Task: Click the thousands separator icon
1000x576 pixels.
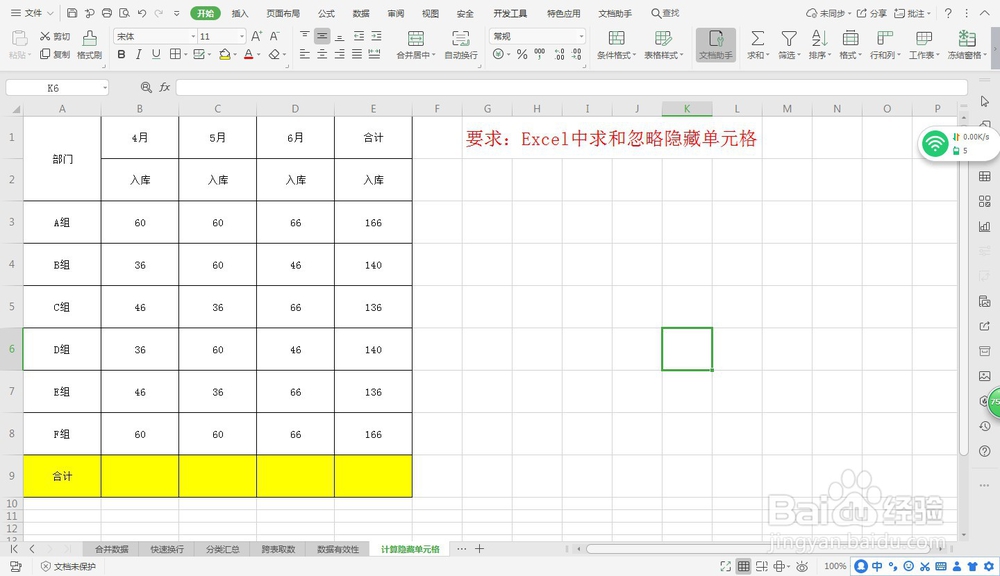Action: pyautogui.click(x=540, y=54)
